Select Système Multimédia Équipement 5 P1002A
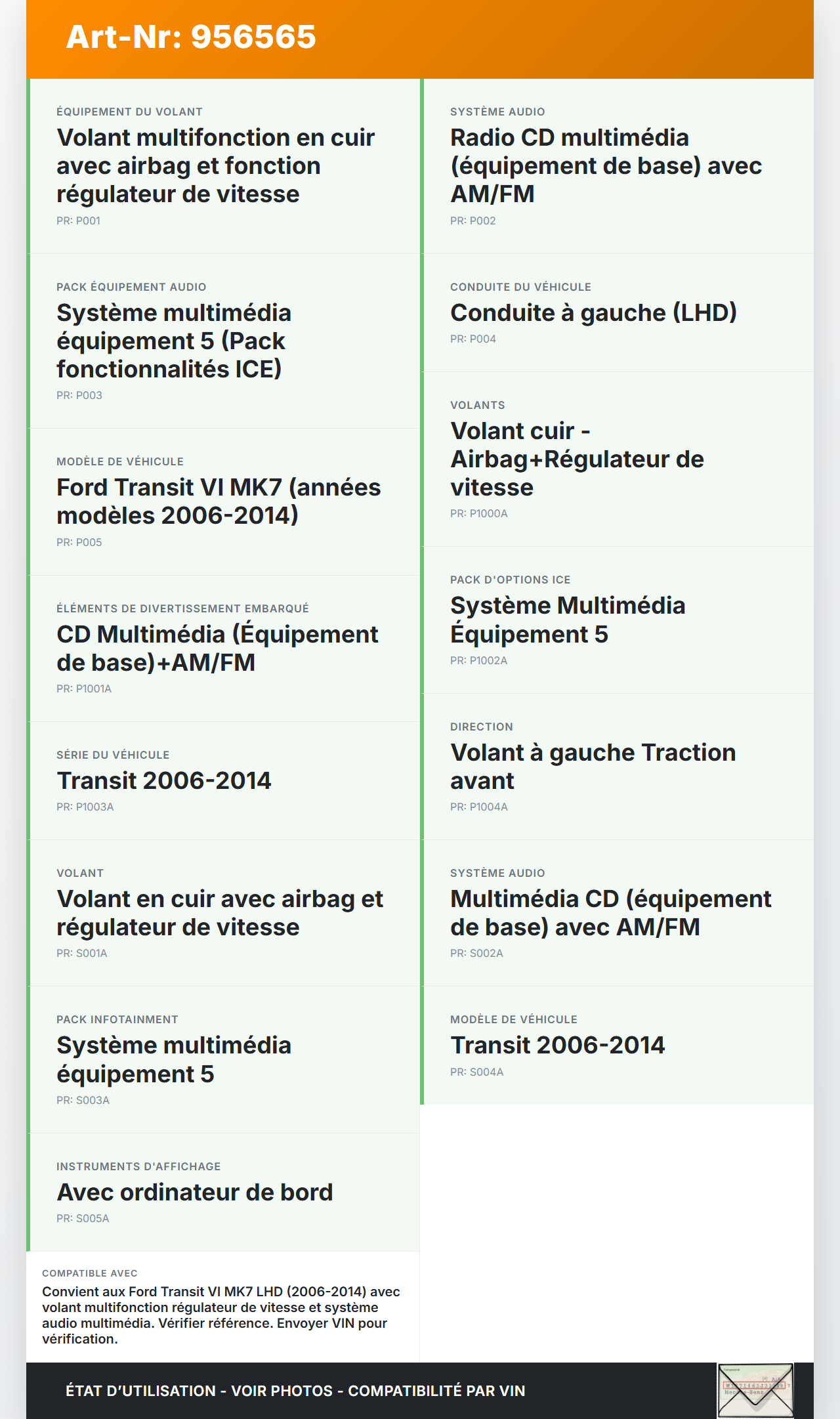Screen dimensions: 840x1419 [617, 620]
